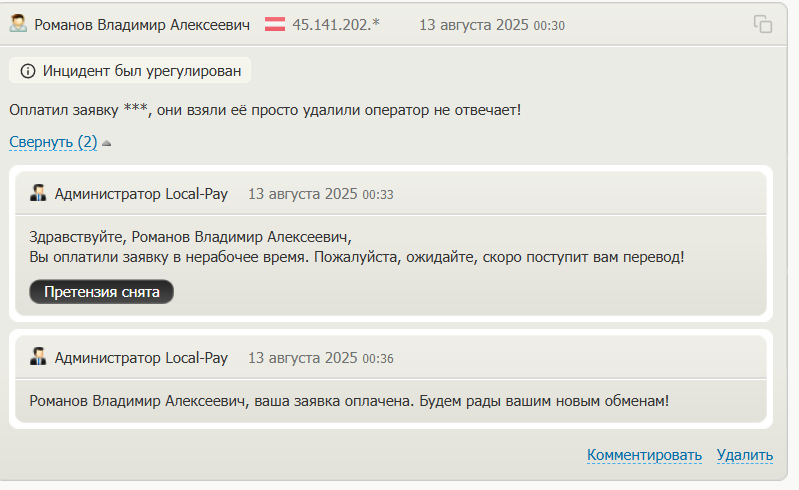The height and width of the screenshot is (490, 799).
Task: Click the copy icon in the top-right corner
Action: click(x=763, y=24)
